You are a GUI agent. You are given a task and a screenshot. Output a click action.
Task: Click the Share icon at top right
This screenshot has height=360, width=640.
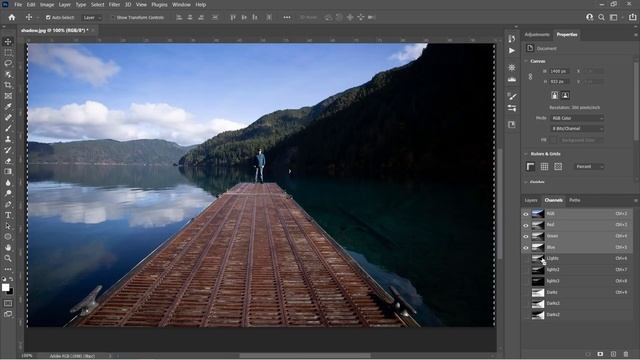632,18
